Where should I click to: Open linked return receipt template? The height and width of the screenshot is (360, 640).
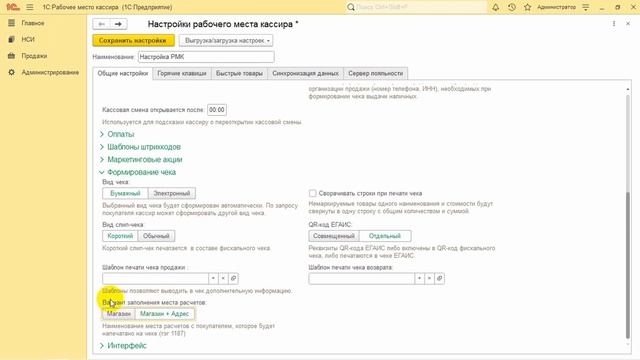[440, 278]
